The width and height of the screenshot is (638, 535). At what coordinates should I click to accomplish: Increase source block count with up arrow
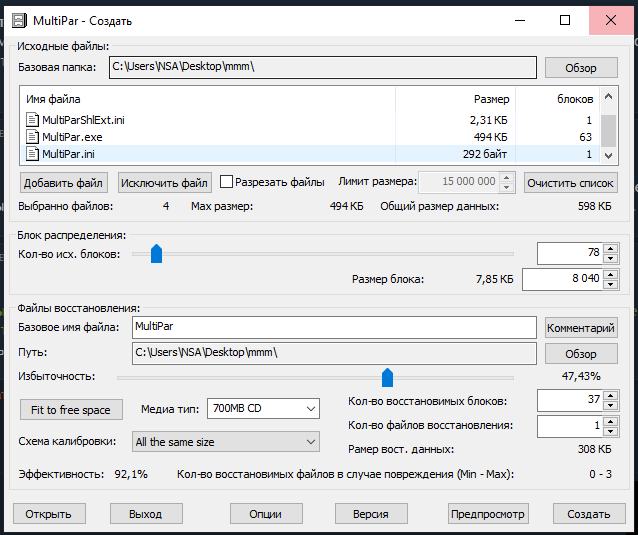610,249
